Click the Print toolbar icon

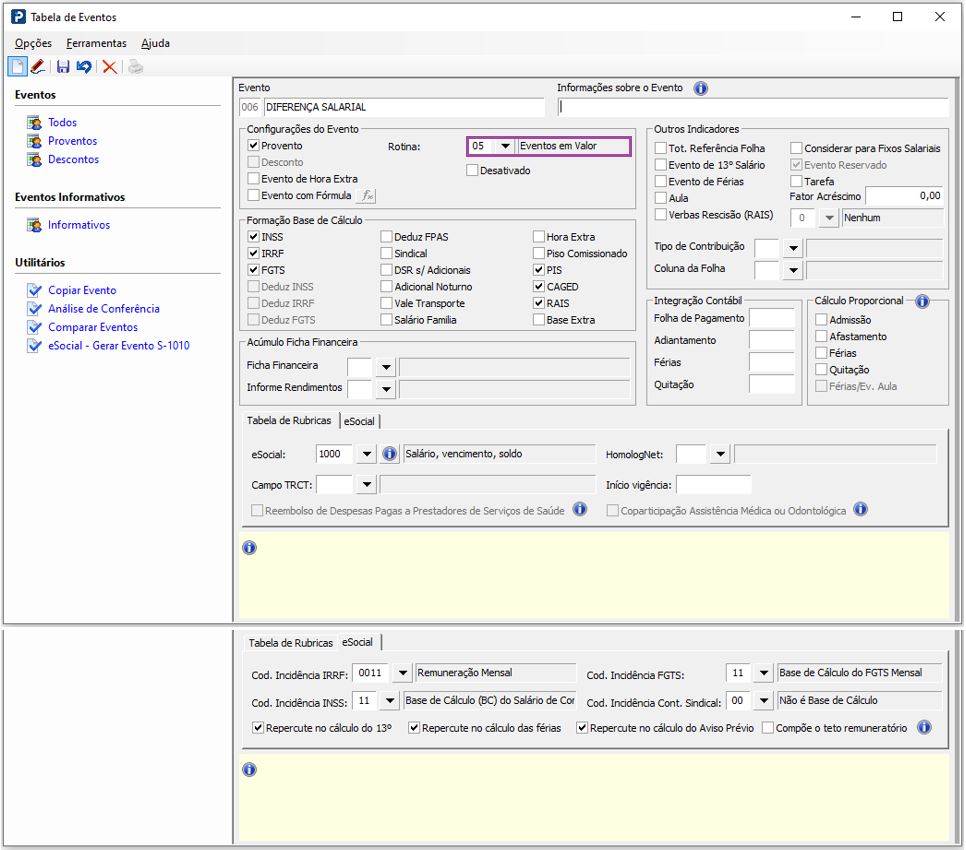135,67
